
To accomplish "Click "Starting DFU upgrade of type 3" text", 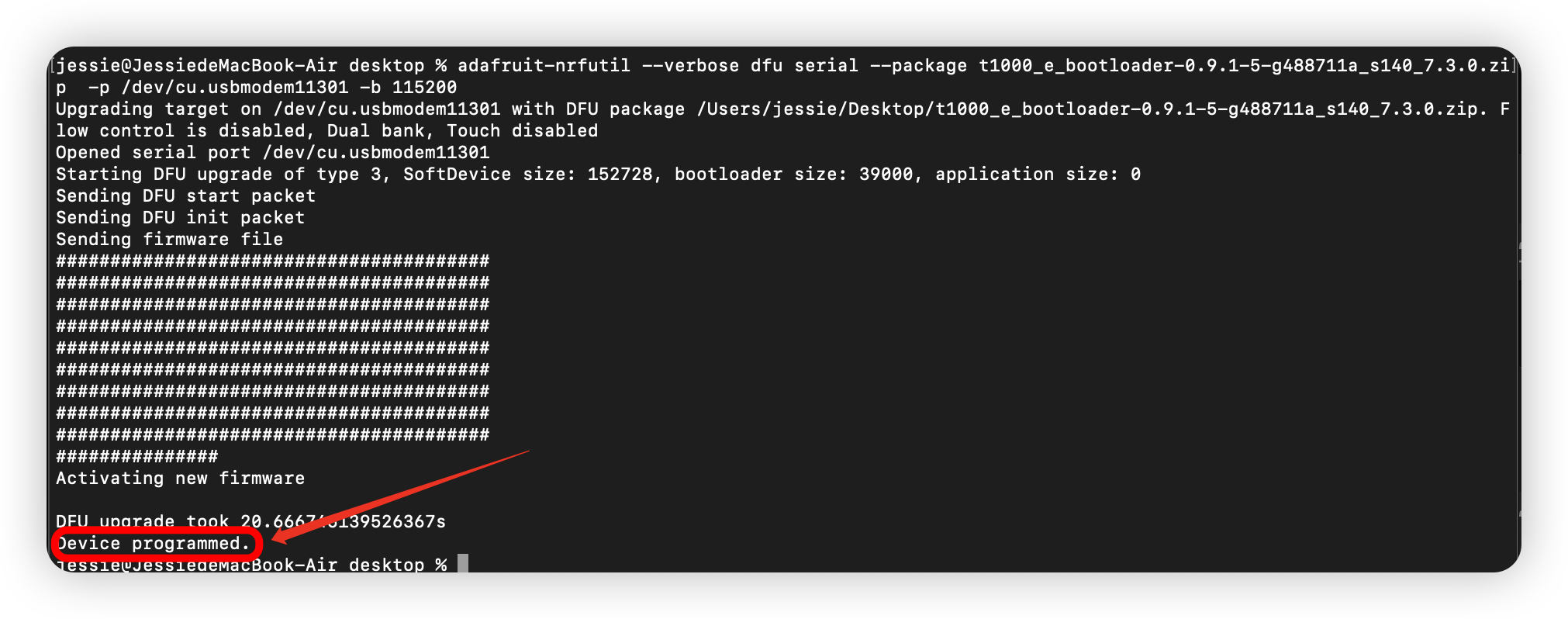I will coord(218,174).
